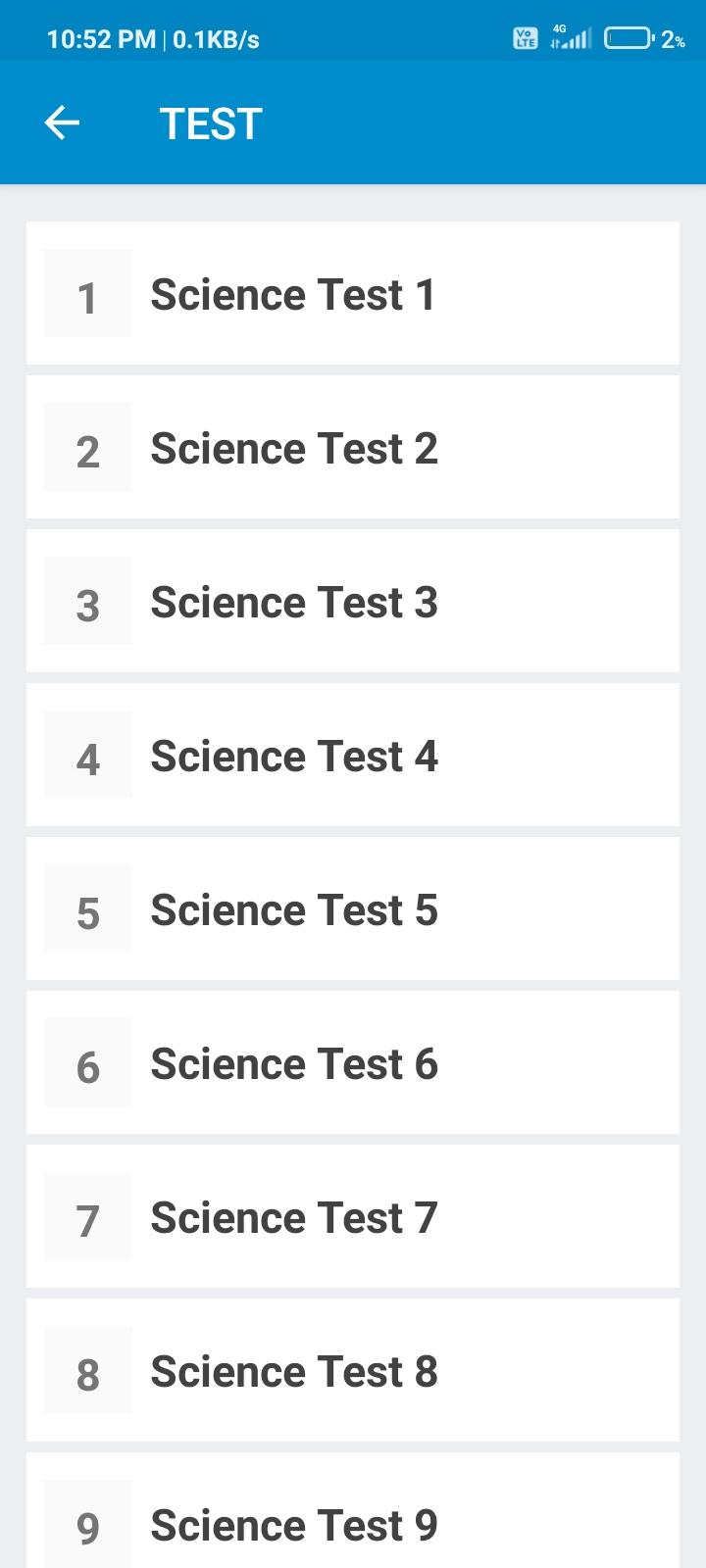706x1568 pixels.
Task: Tap the number 1 badge
Action: tap(88, 294)
